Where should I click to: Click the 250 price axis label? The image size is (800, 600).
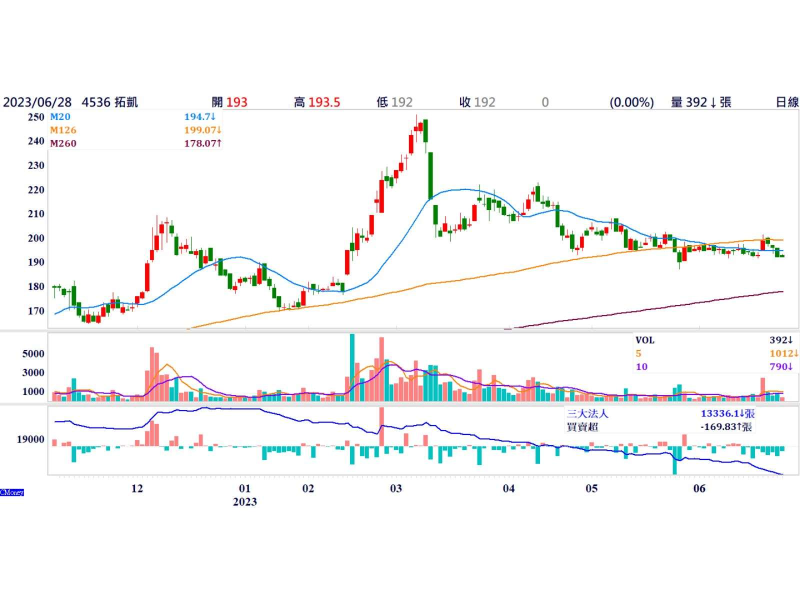click(35, 117)
